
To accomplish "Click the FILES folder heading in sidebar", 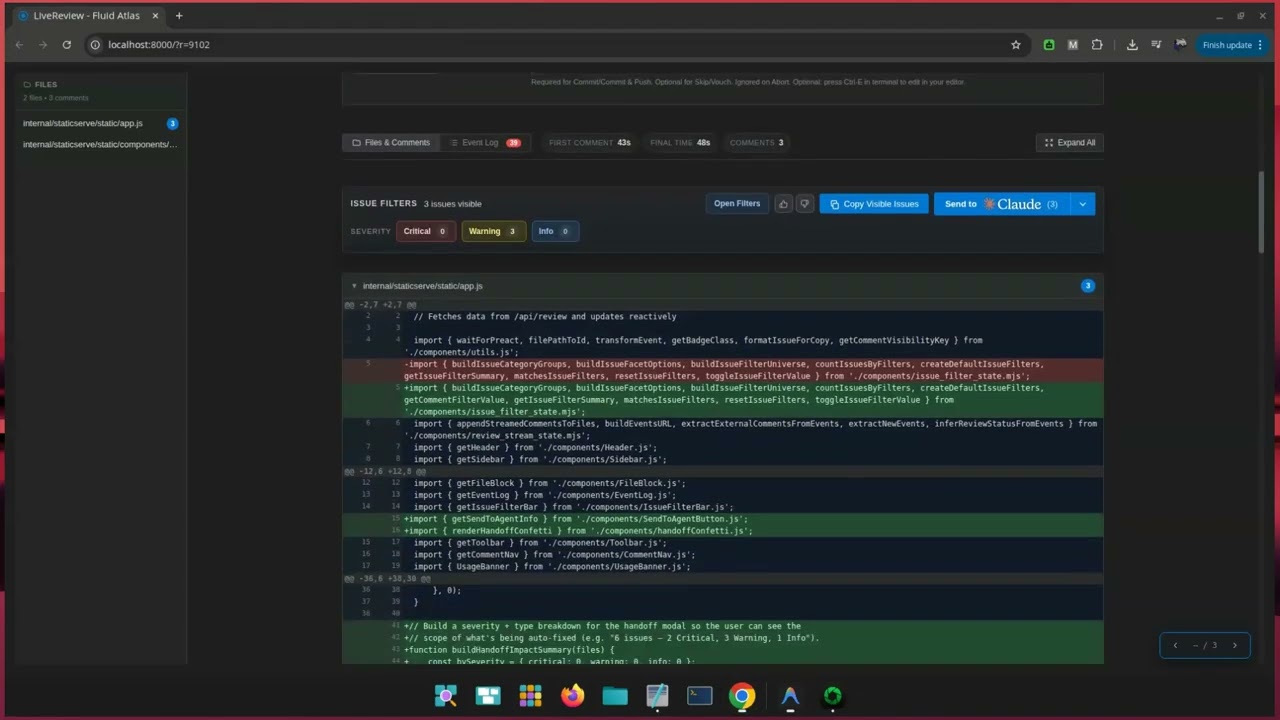I will pos(40,85).
